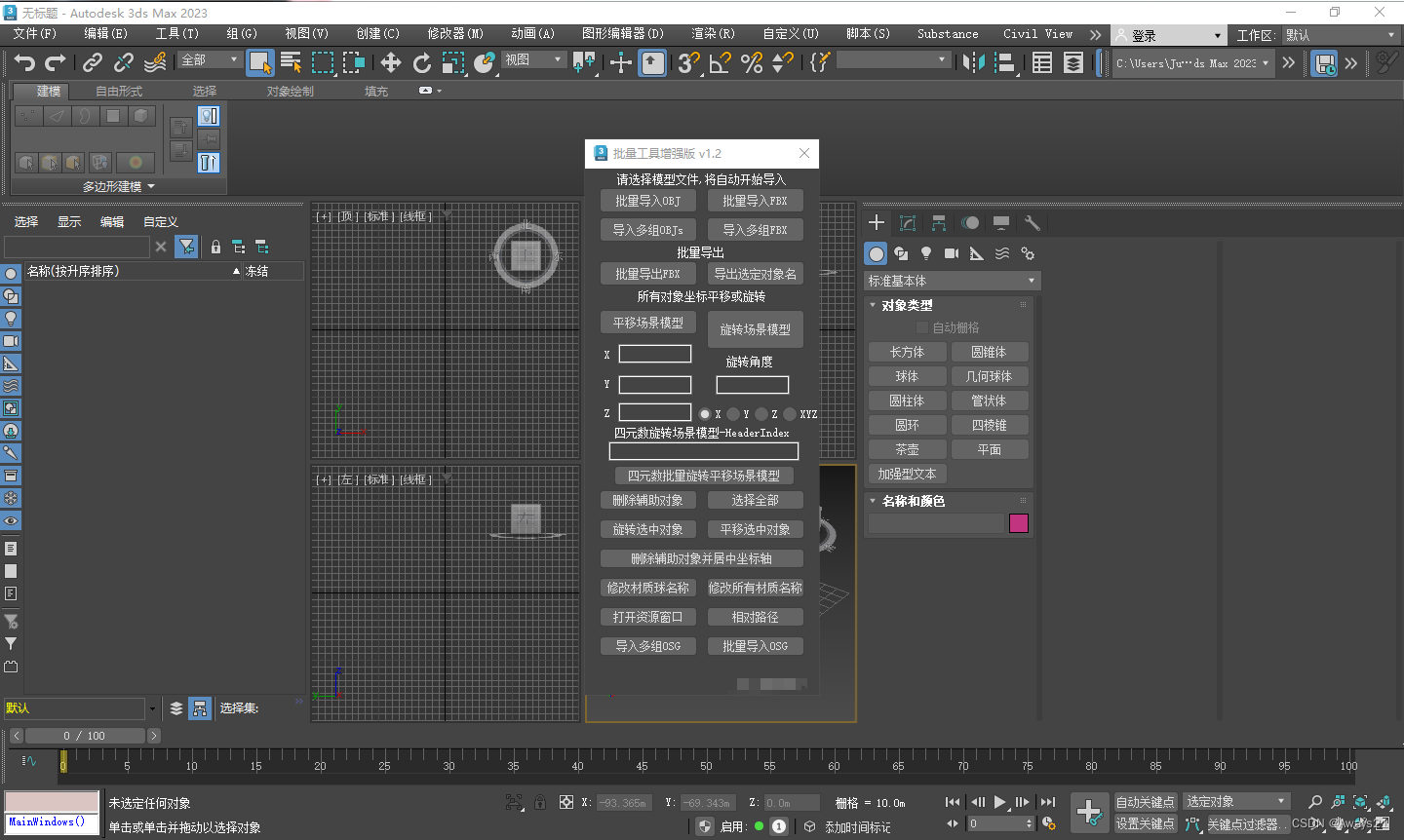Choose the Select and Rotate tool
The height and width of the screenshot is (840, 1404).
point(422,63)
